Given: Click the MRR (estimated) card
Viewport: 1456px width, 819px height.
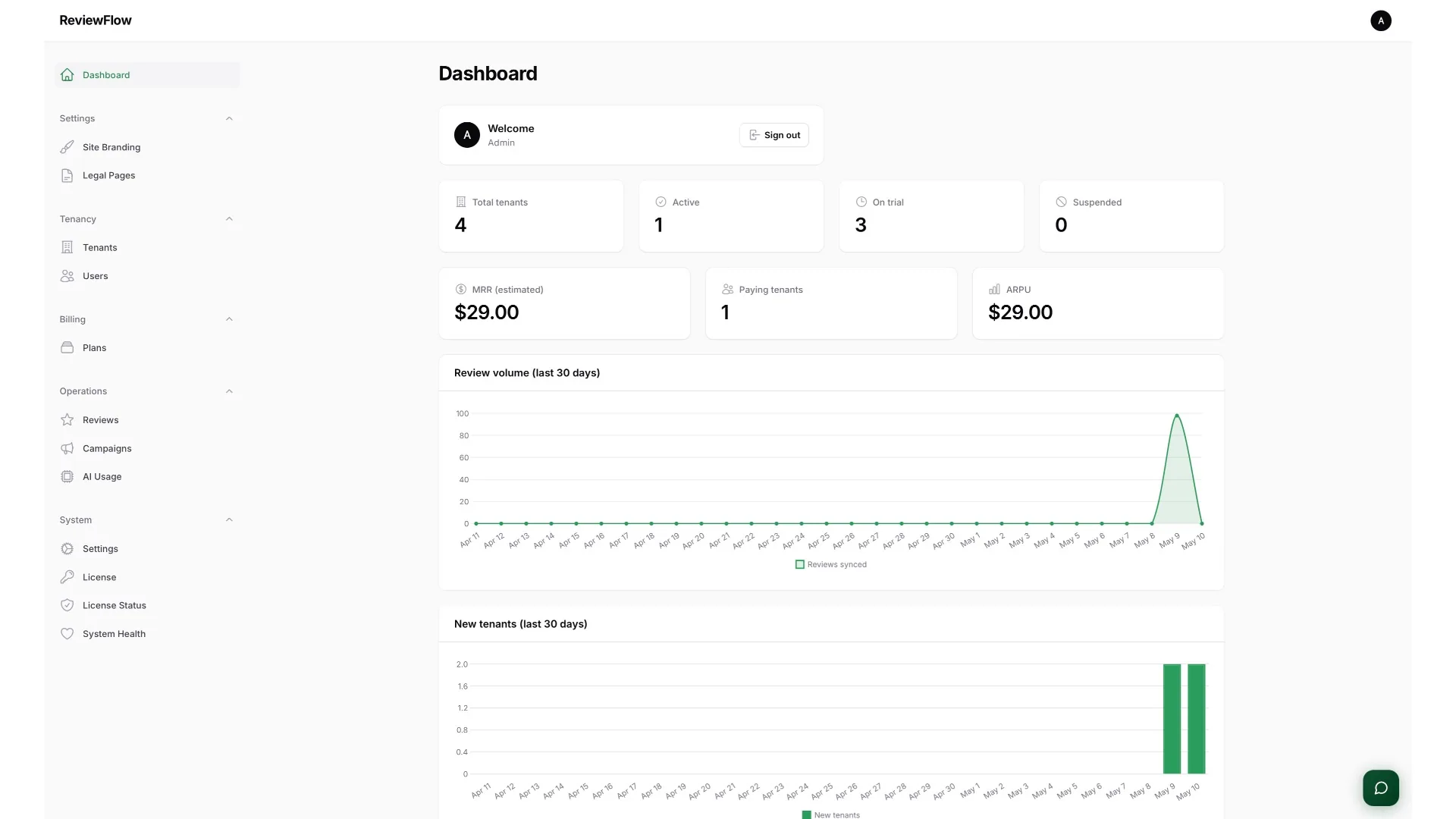Looking at the screenshot, I should tap(564, 303).
